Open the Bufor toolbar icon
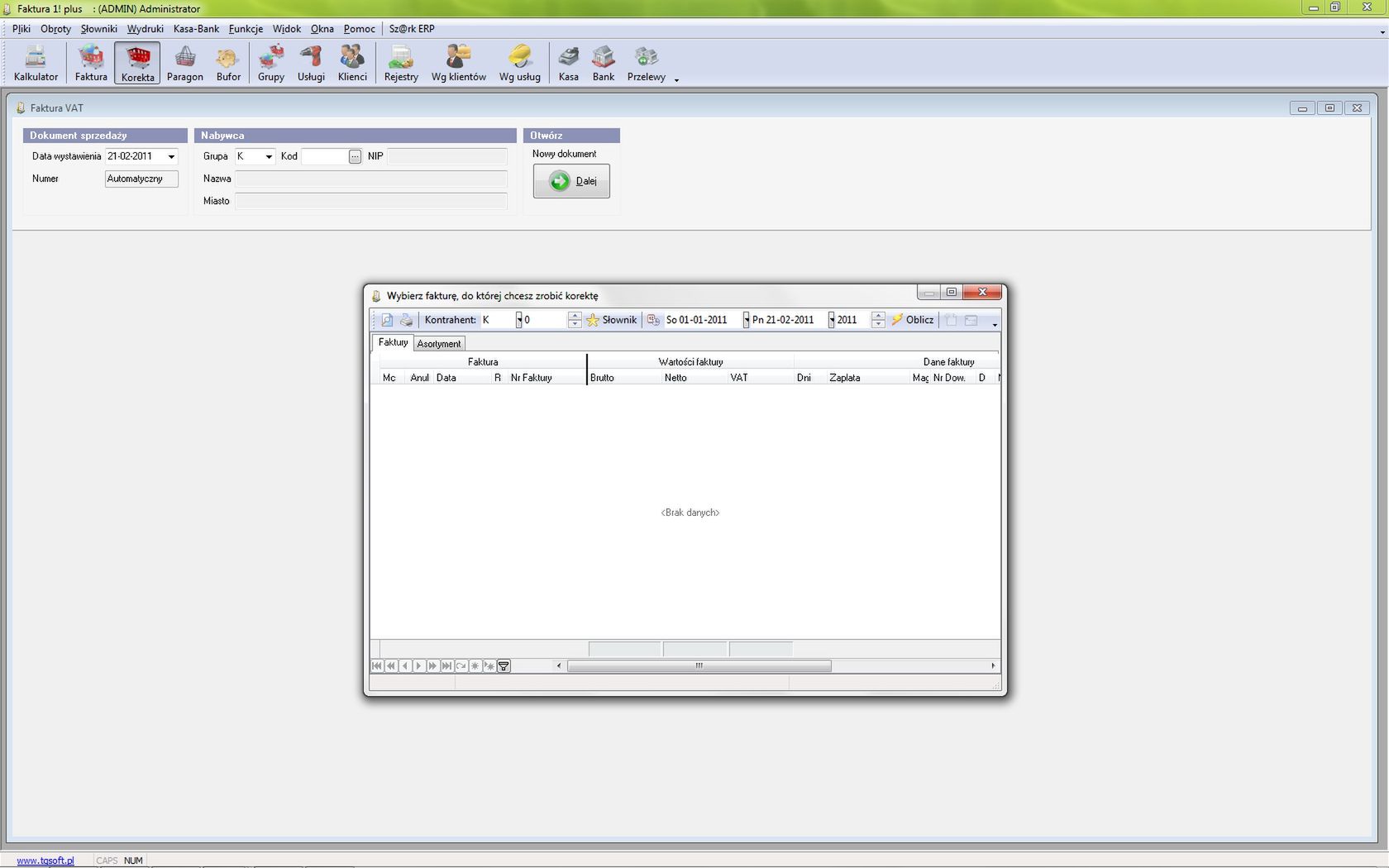Screen dimensions: 1389x868 (228, 64)
